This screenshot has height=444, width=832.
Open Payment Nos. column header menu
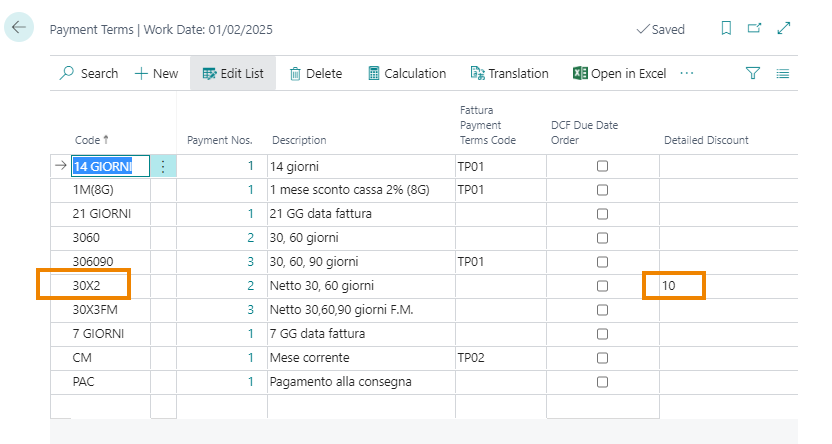(x=220, y=140)
